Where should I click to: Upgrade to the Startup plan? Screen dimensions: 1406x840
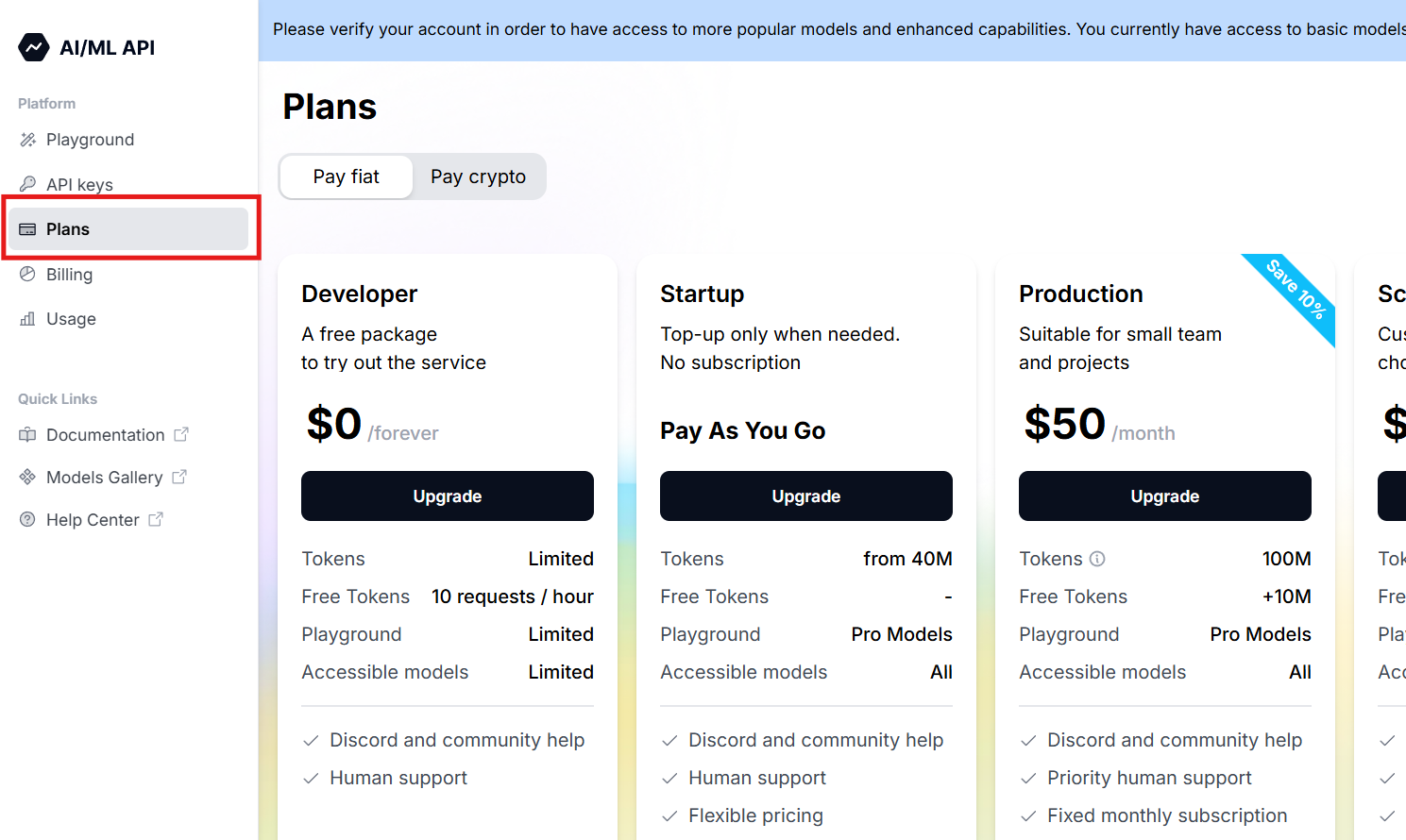(x=806, y=496)
